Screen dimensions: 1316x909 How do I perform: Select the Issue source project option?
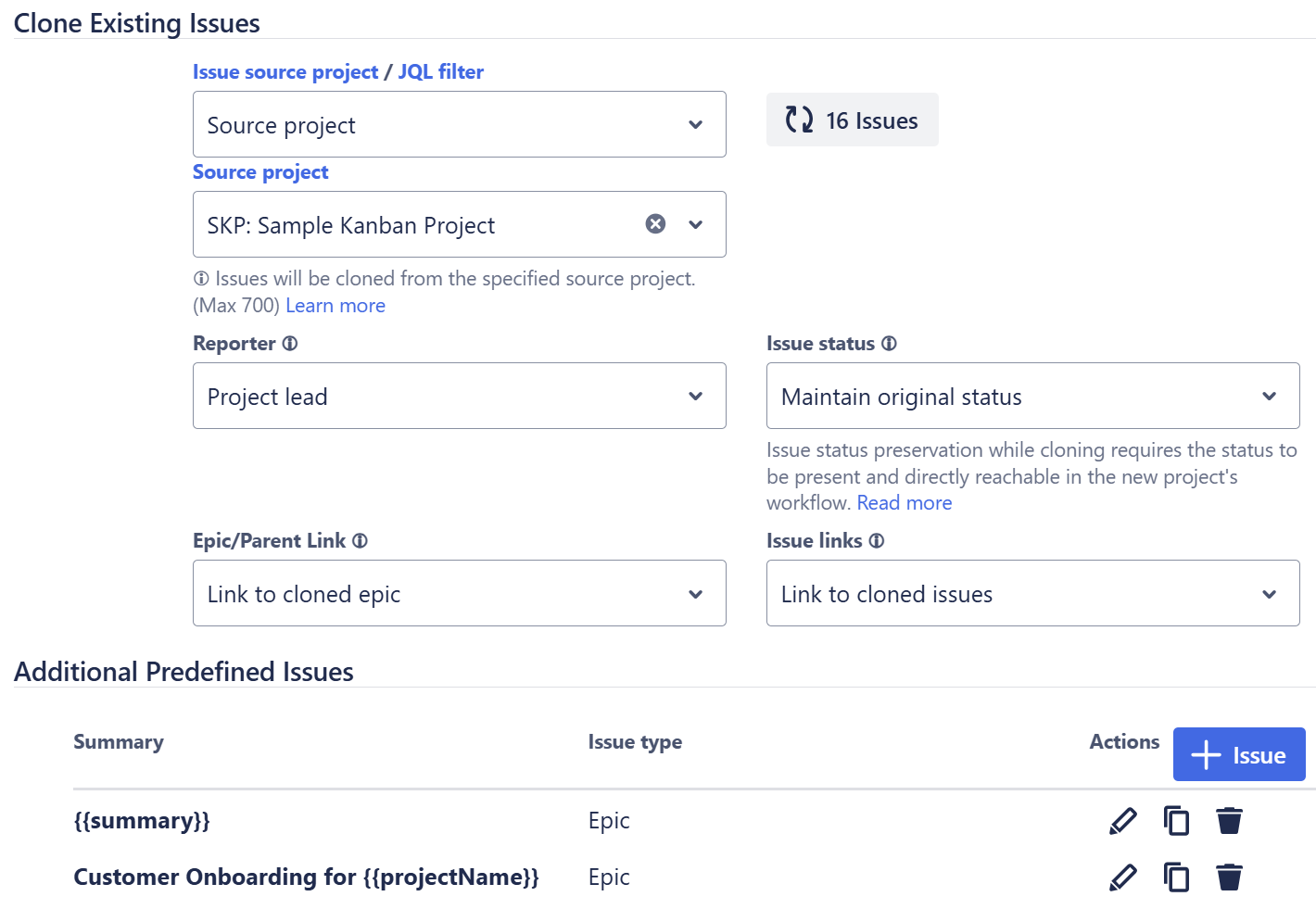click(285, 71)
